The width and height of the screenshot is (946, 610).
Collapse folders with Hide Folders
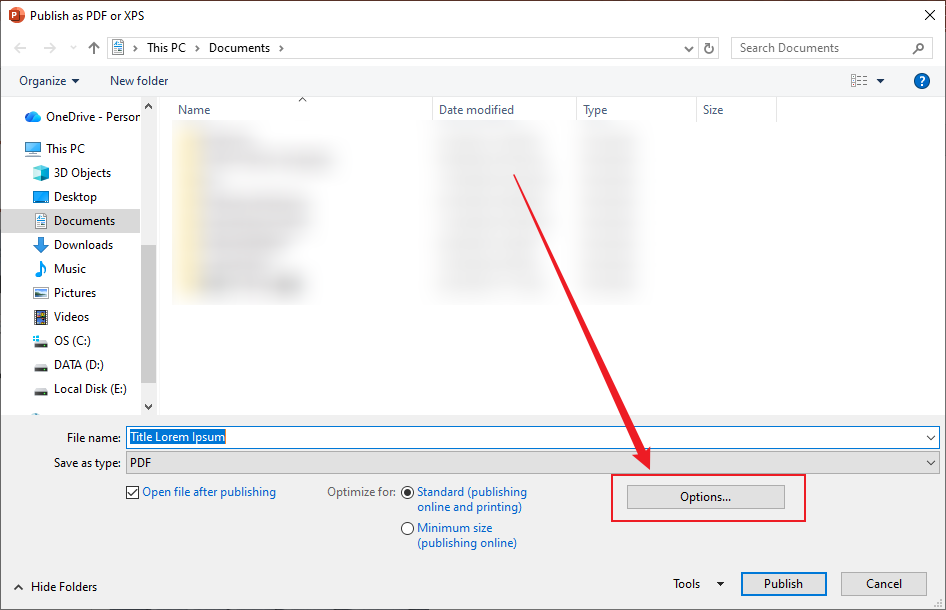53,586
